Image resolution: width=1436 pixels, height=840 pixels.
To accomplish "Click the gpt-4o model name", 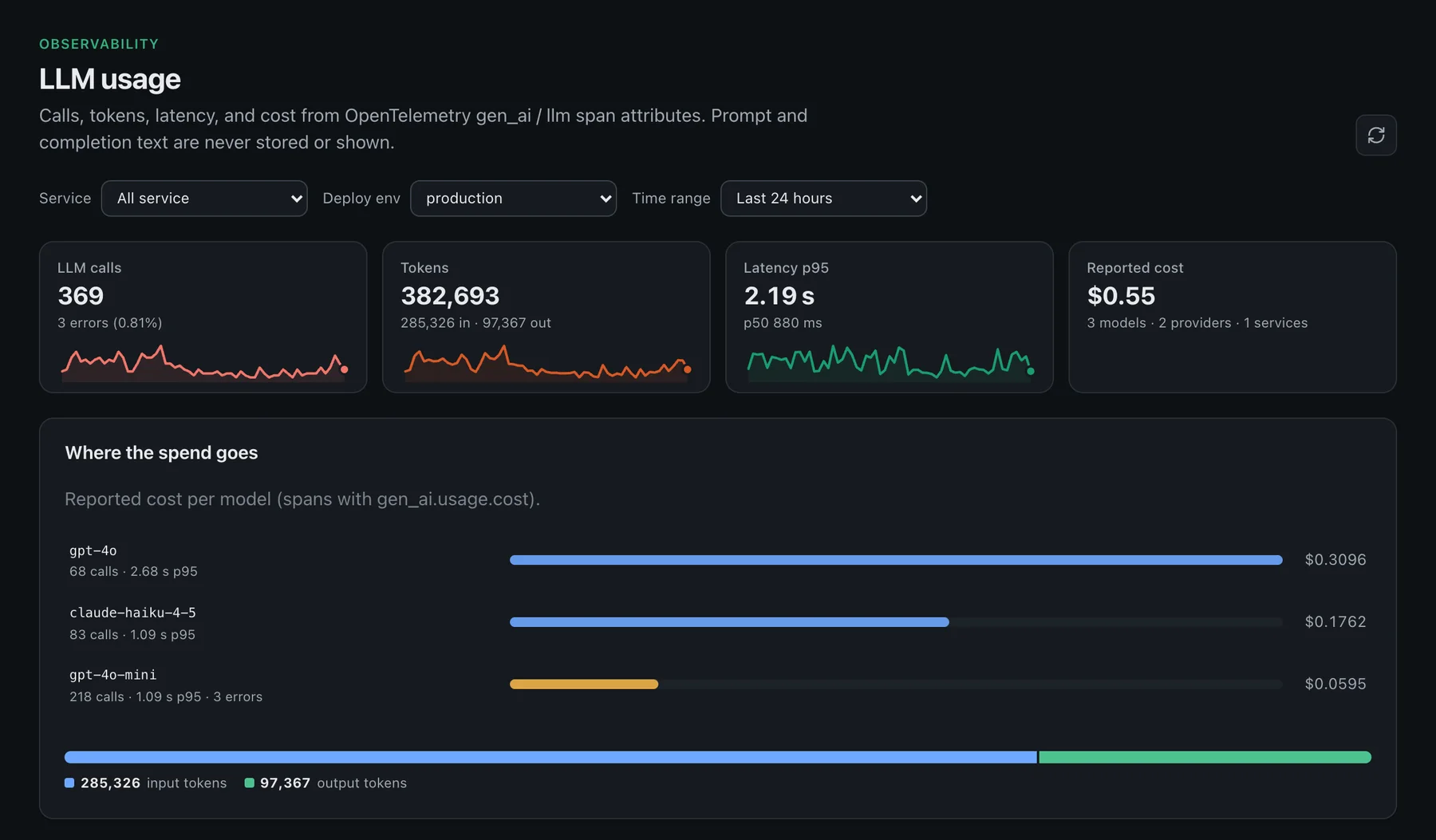I will tap(93, 550).
